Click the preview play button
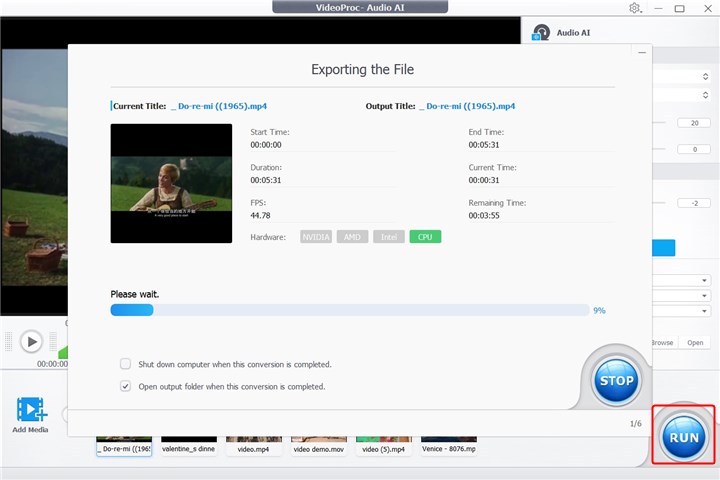Viewport: 720px width, 480px height. pos(32,342)
